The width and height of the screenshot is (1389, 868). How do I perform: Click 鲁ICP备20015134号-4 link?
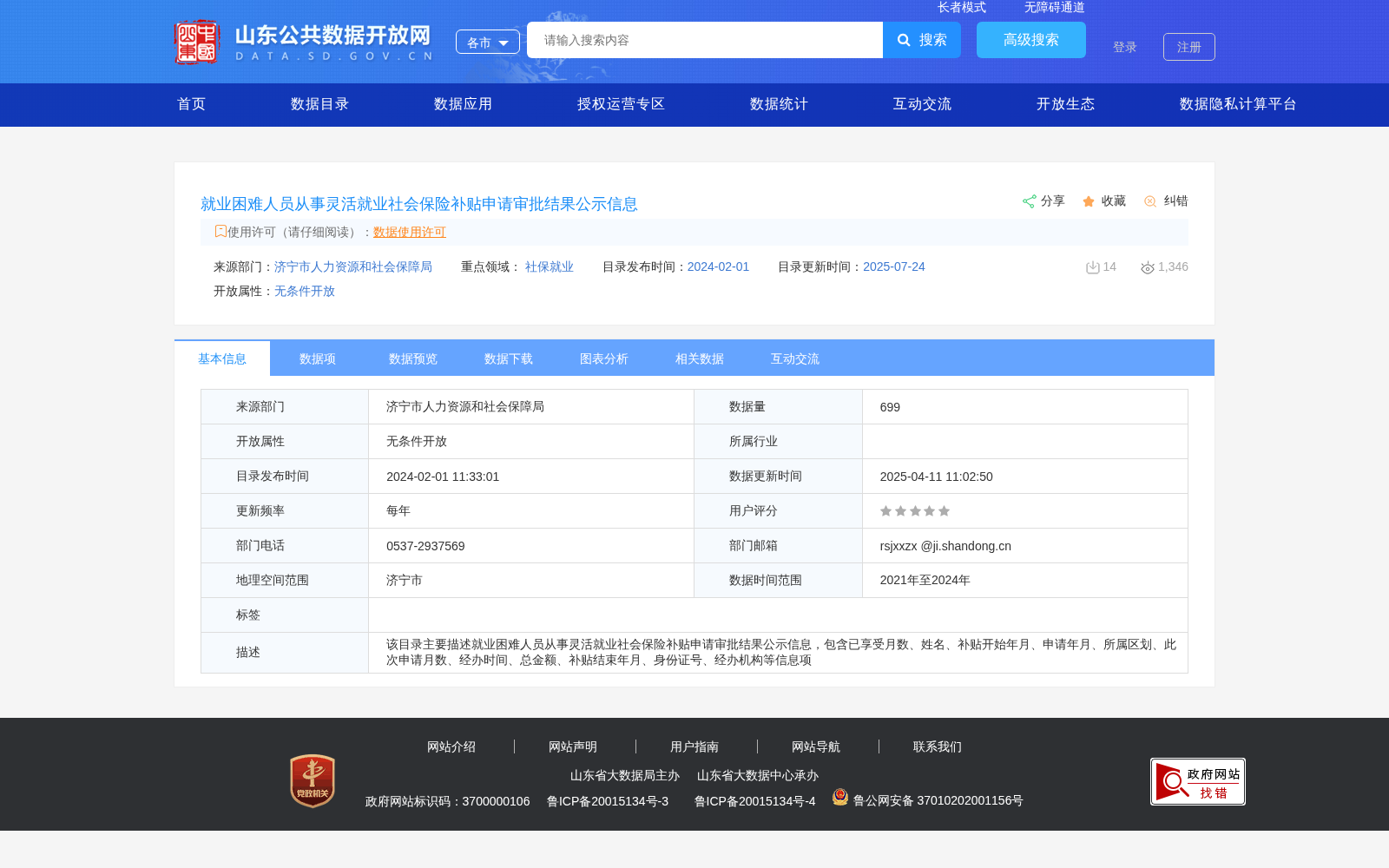pos(755,801)
